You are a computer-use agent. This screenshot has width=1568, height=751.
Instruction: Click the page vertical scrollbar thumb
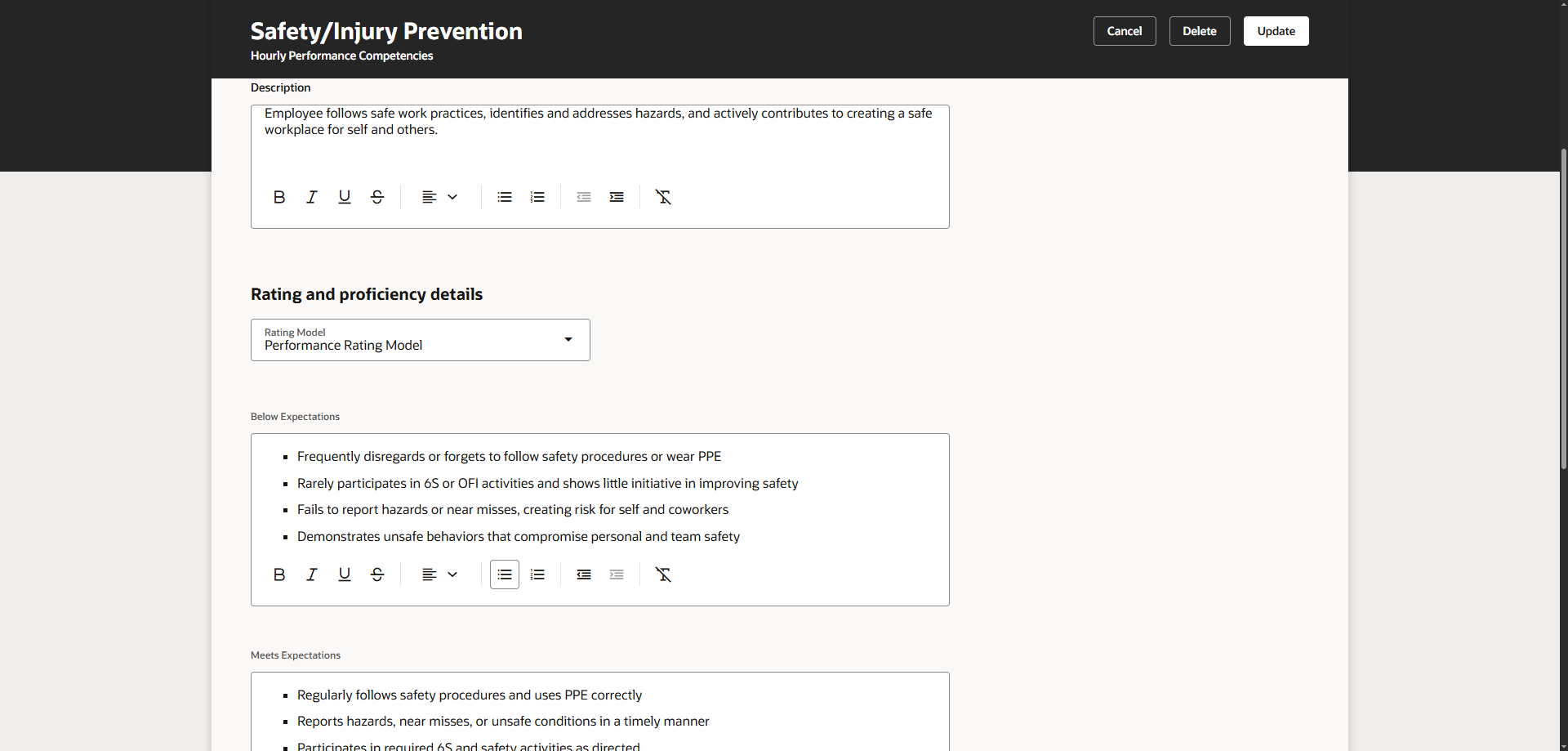click(x=1563, y=309)
